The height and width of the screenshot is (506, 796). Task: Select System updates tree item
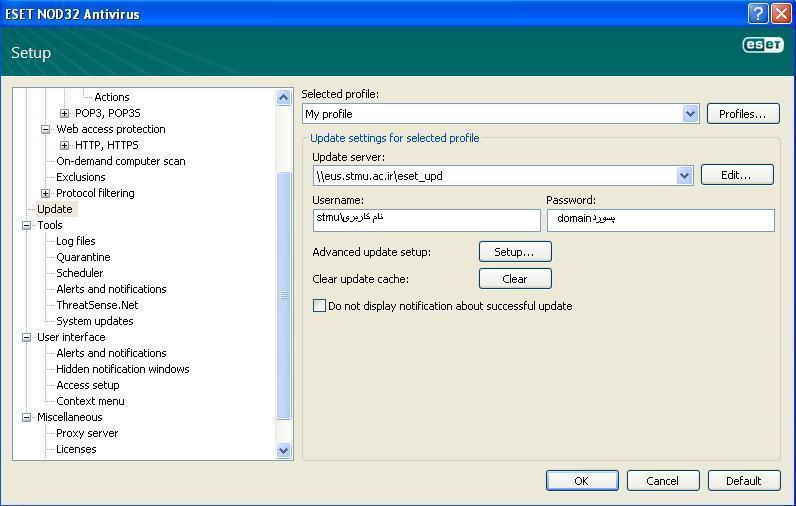(x=95, y=321)
